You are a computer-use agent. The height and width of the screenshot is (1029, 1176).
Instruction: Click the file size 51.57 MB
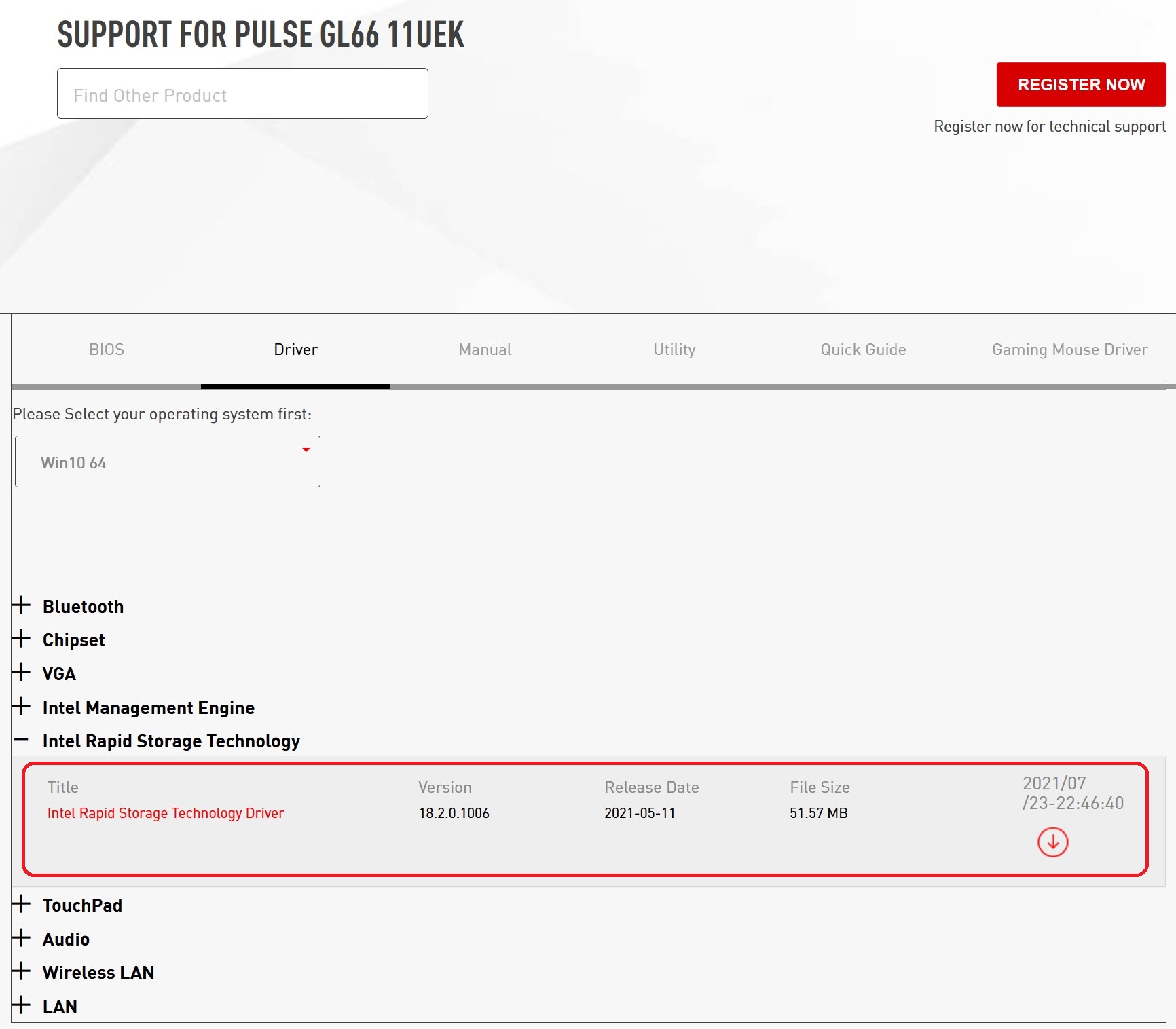[x=819, y=813]
